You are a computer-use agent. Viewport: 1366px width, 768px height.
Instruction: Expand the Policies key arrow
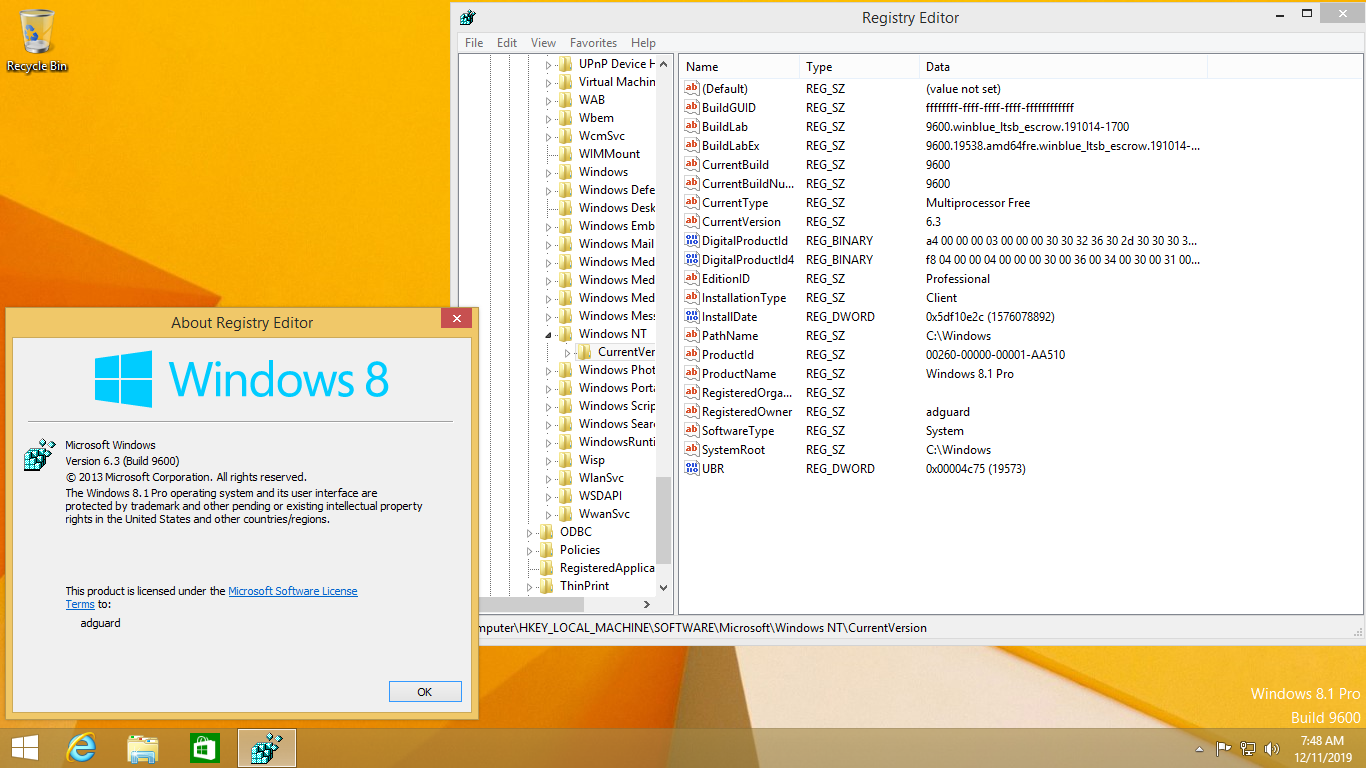tap(530, 551)
